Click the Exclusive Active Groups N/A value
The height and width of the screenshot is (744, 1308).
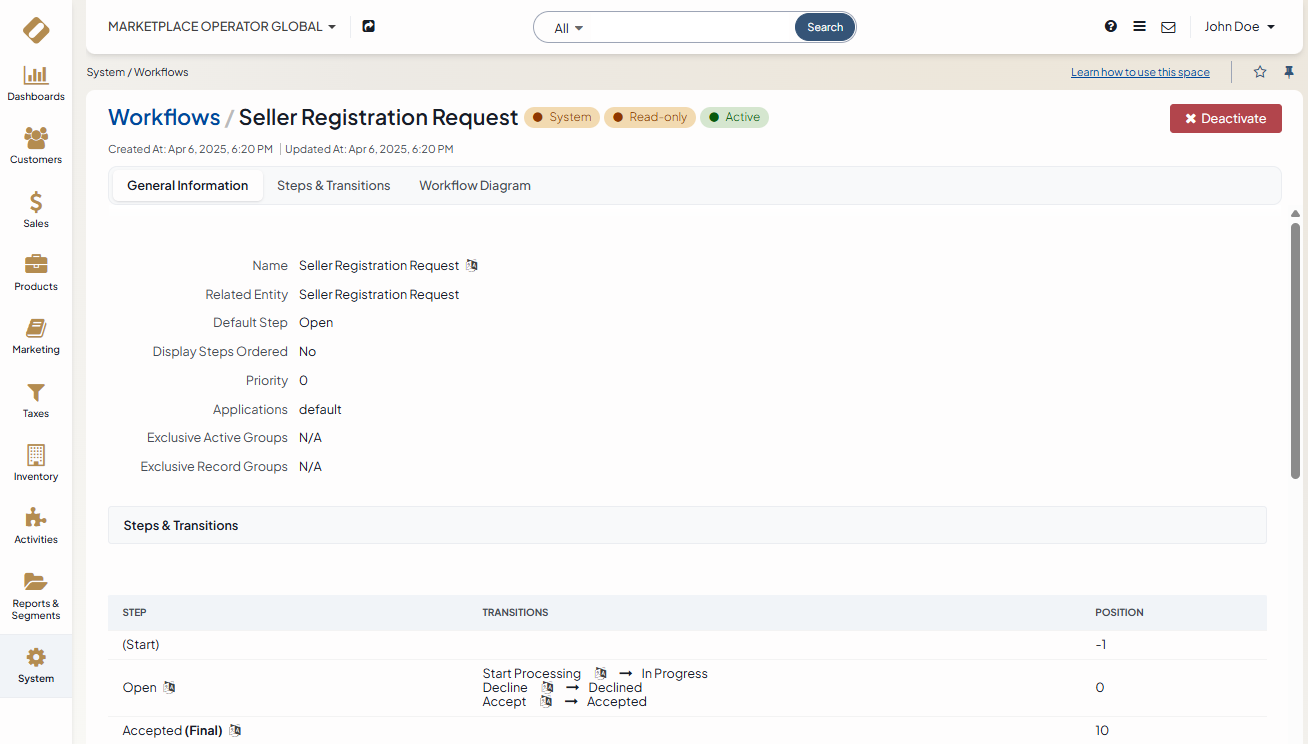[x=310, y=438]
